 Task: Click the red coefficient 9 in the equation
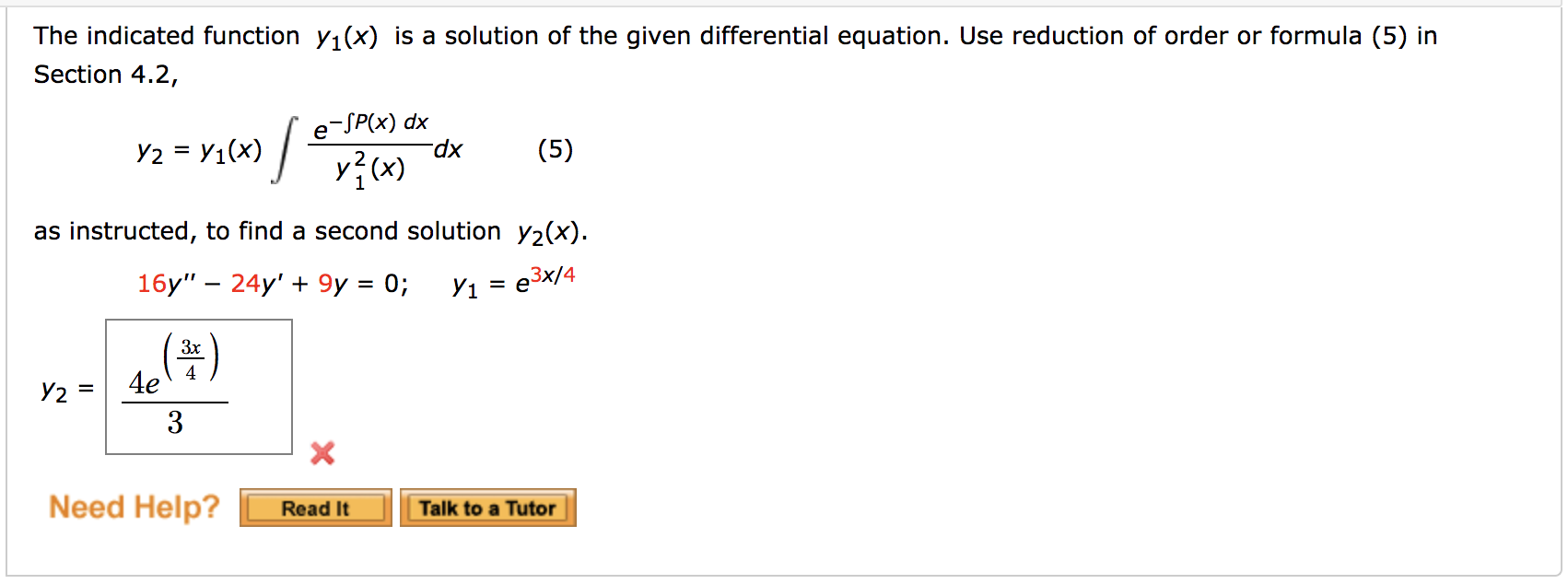pos(325,284)
